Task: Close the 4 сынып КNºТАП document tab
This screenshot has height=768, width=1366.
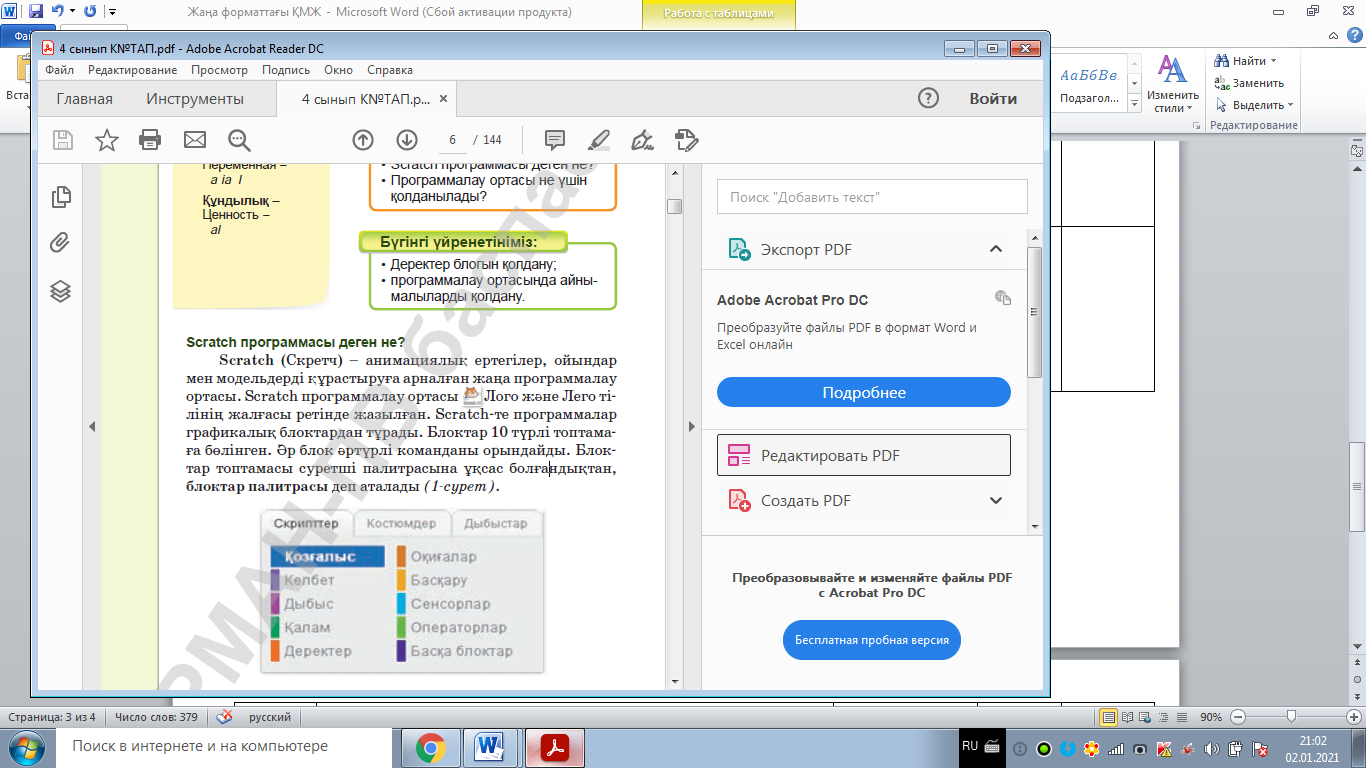Action: tap(445, 99)
